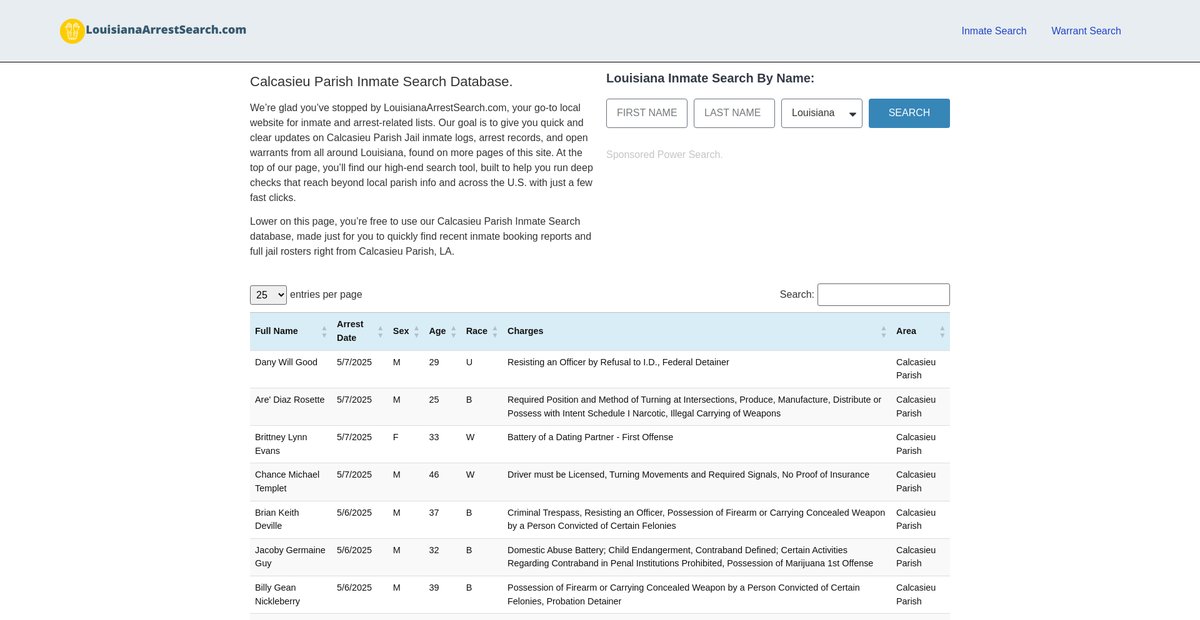
Task: Sort by Charges column arrows icon
Action: point(883,331)
